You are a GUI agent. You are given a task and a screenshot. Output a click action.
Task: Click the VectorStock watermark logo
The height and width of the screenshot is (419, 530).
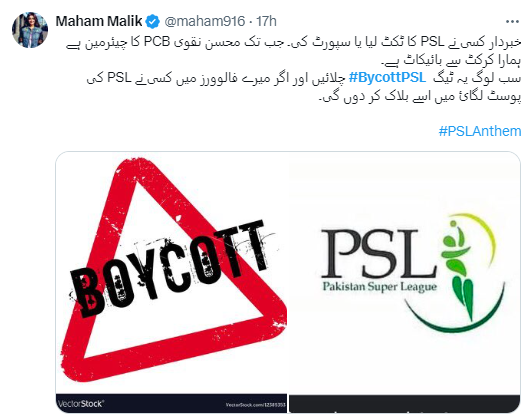[x=80, y=403]
